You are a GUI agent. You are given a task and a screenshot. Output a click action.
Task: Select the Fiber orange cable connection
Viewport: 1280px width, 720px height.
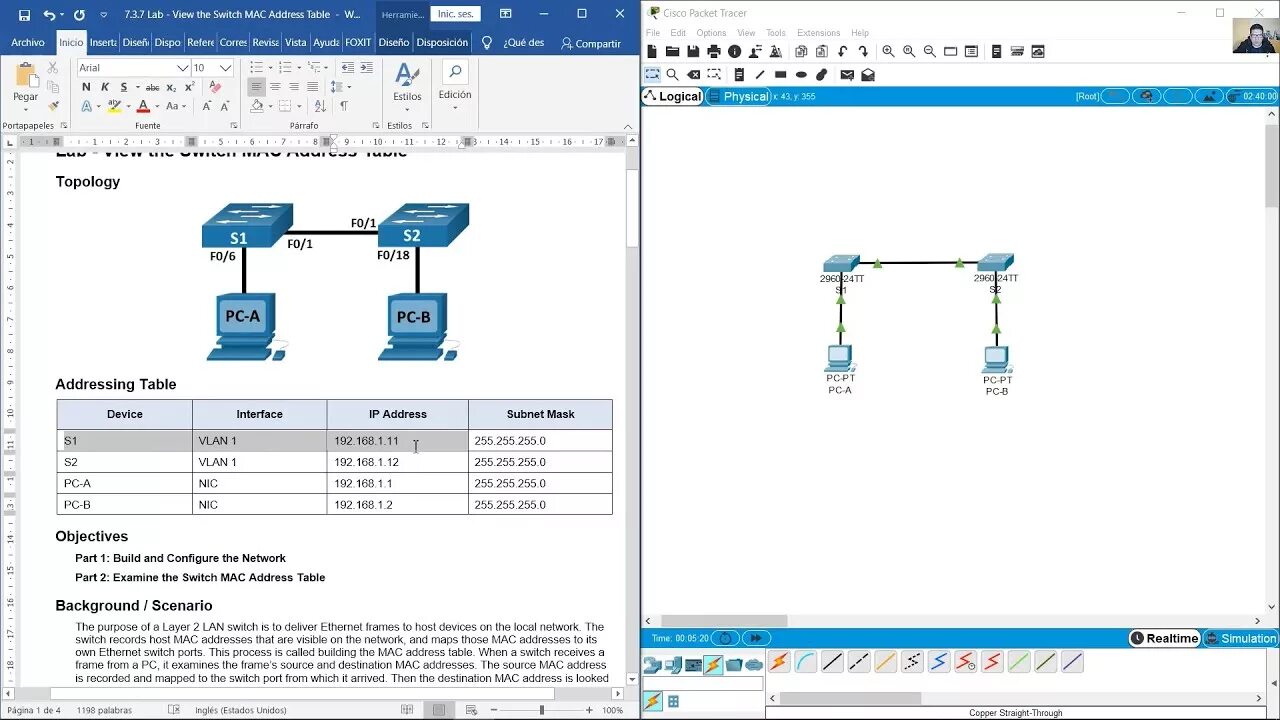tap(885, 662)
